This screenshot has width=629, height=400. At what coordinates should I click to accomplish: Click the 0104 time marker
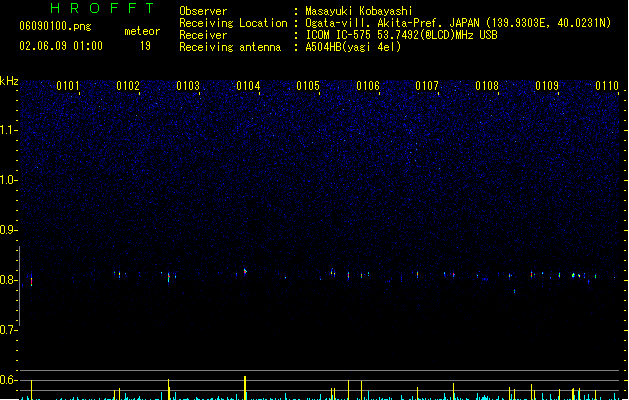coord(248,86)
